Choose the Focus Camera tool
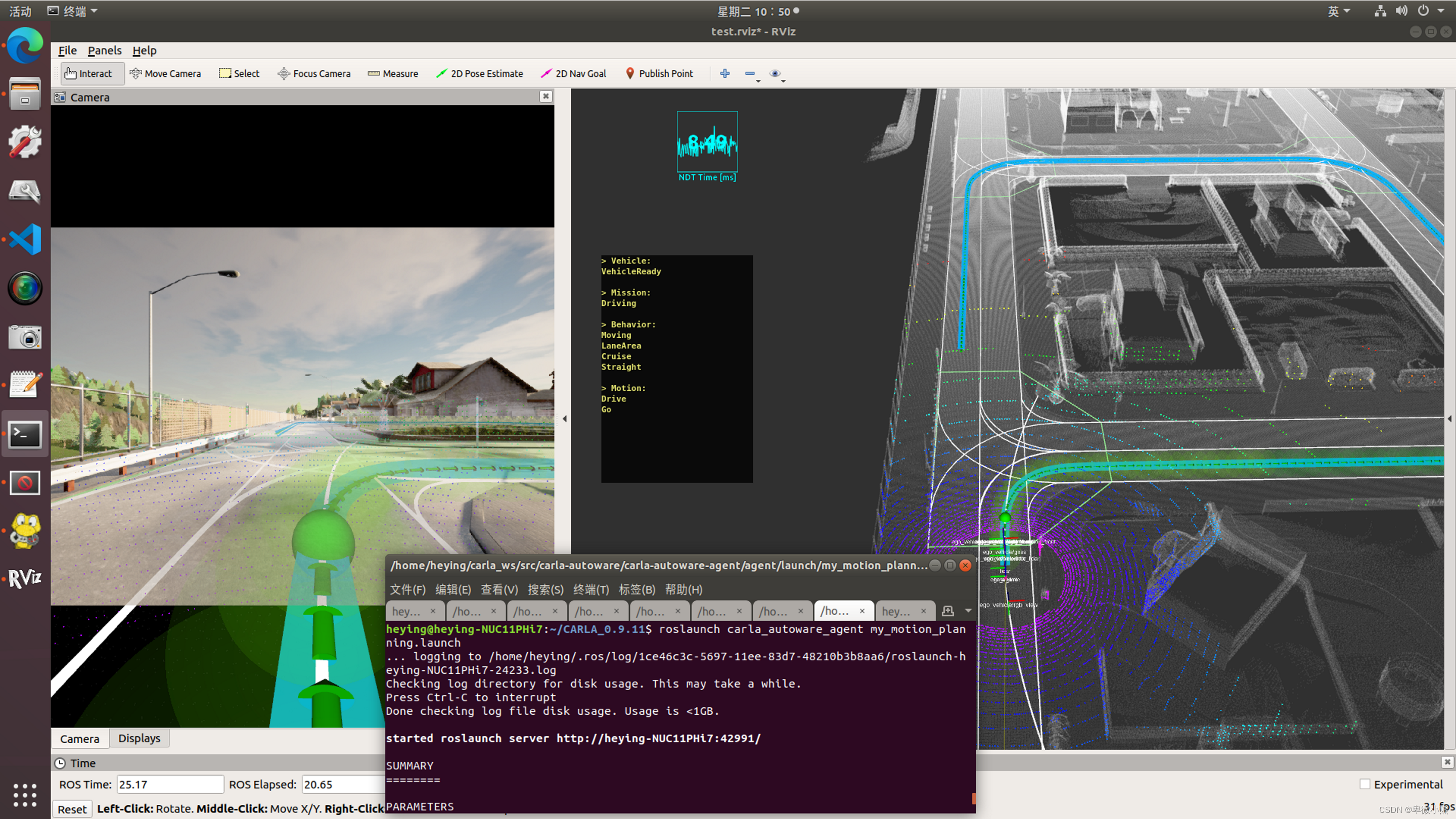The image size is (1456, 819). [x=313, y=73]
